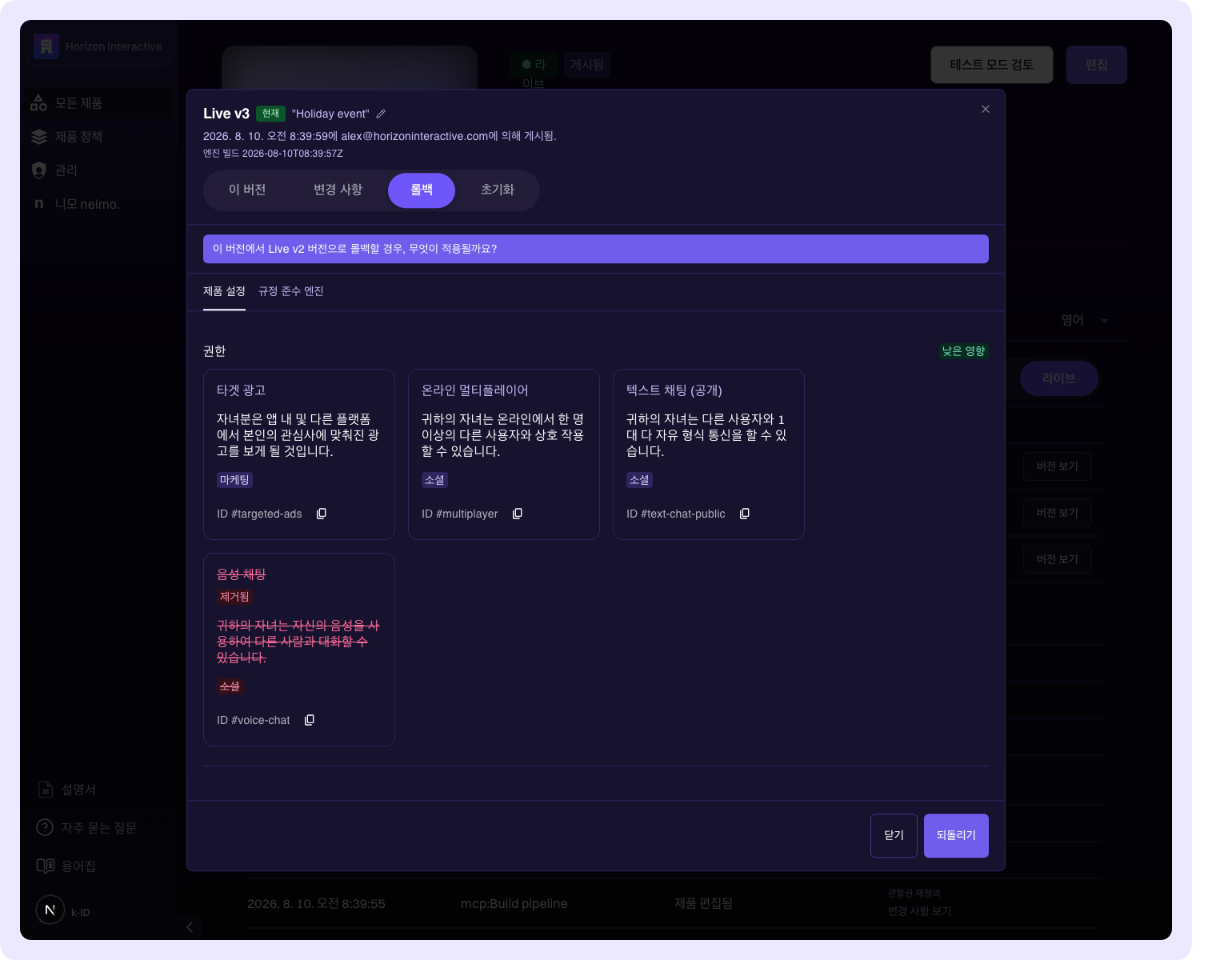Click the second 버전 보기 button
This screenshot has width=1212, height=980.
click(1058, 513)
